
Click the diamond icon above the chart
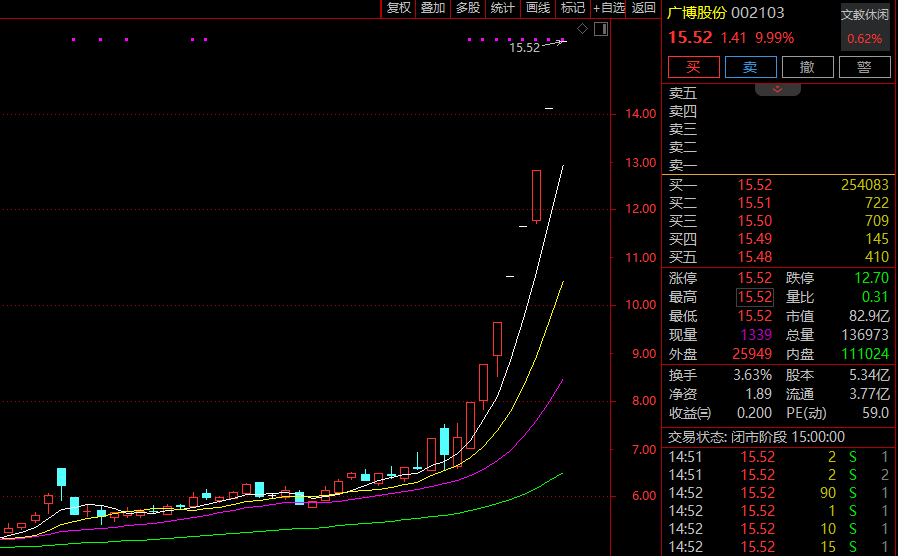pos(583,29)
